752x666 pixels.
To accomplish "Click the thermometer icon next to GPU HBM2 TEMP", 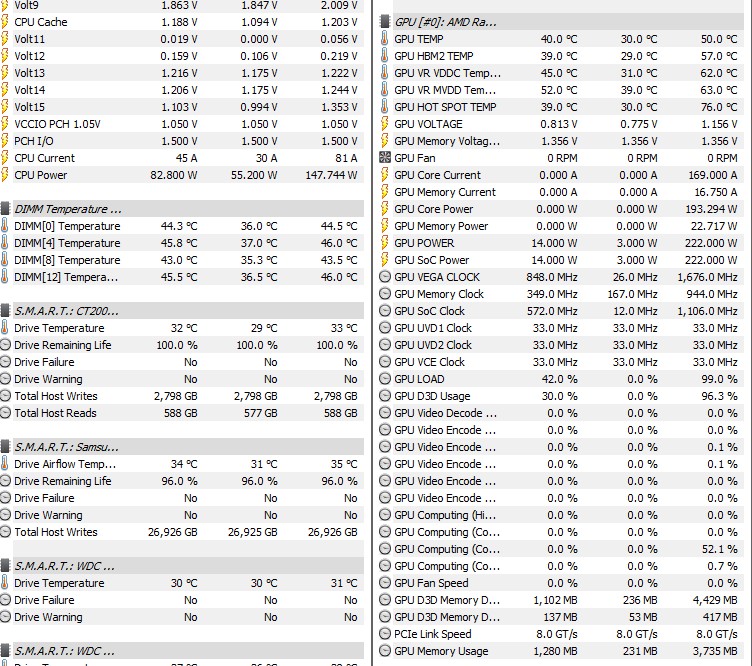I will (384, 56).
